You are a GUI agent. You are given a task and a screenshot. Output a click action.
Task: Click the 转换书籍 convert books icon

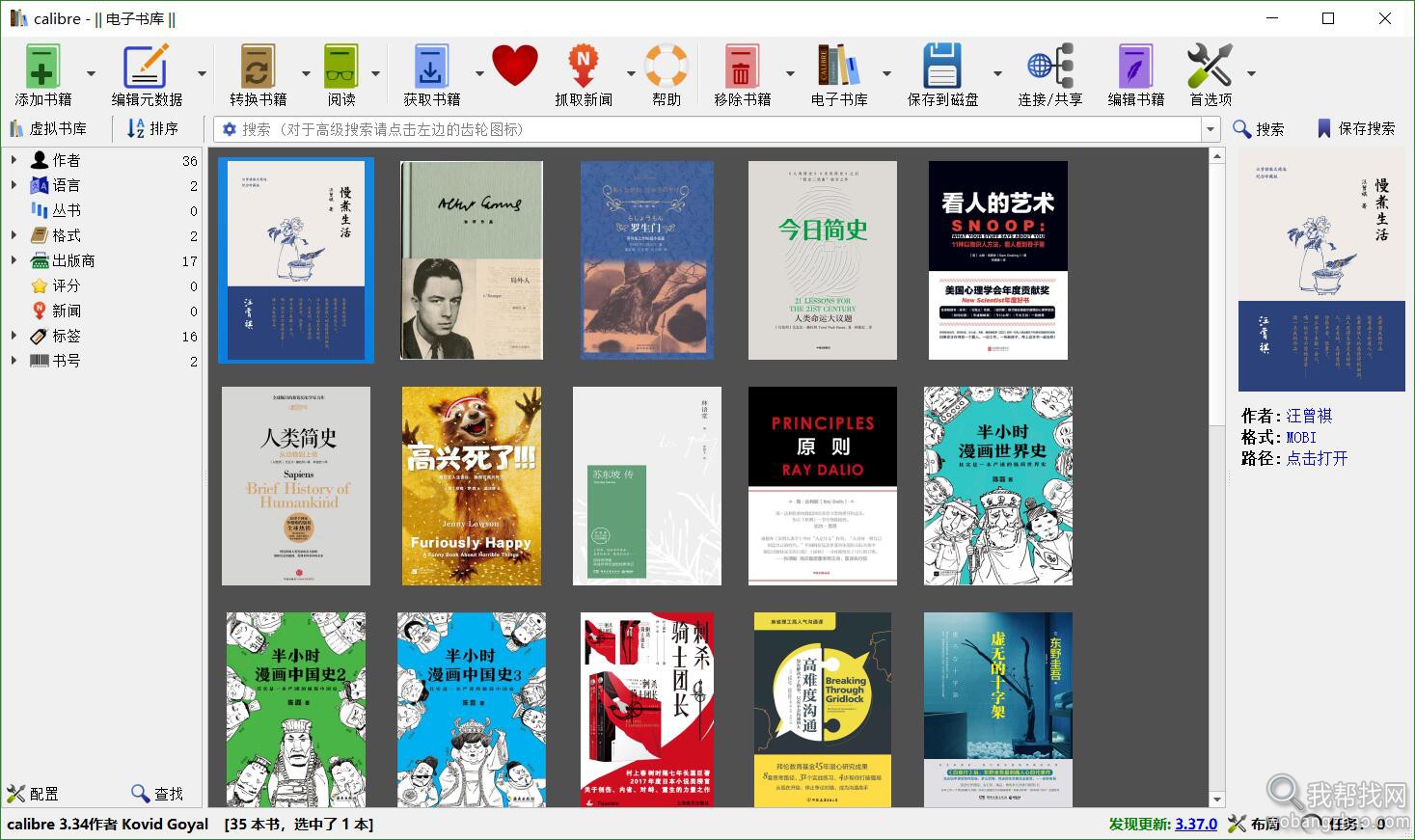[x=258, y=67]
